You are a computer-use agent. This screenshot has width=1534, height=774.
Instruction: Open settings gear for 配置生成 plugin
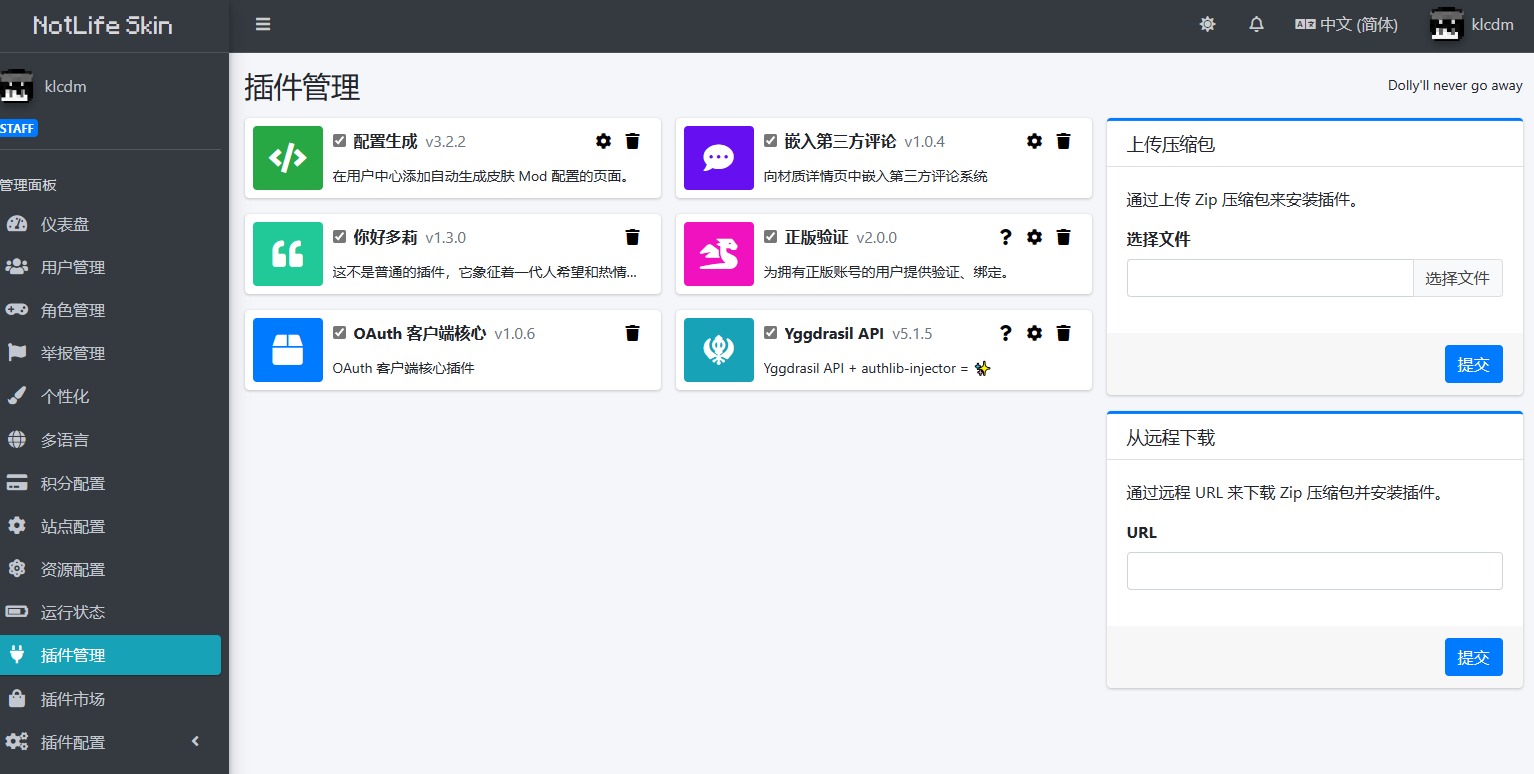[x=603, y=141]
